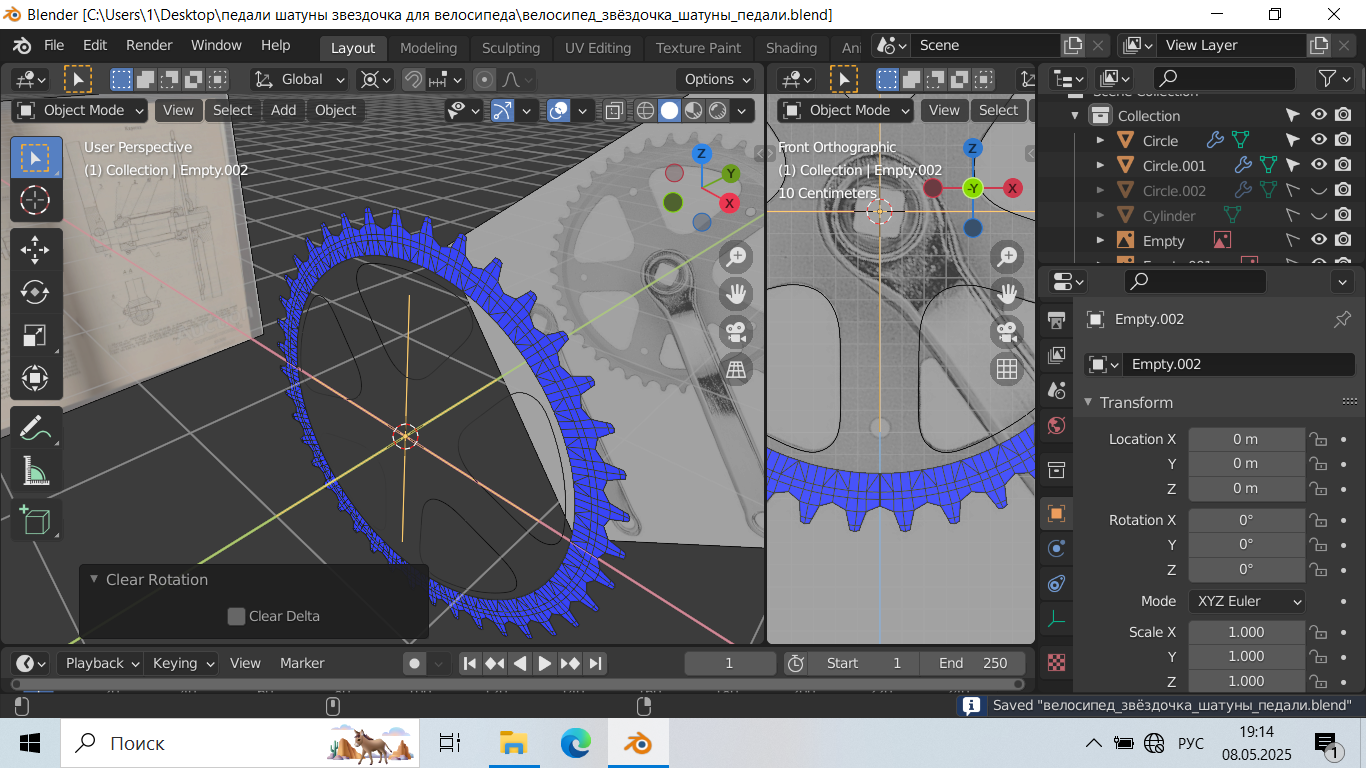The width and height of the screenshot is (1366, 768).
Task: Click the Scale X value field
Action: 1246,632
